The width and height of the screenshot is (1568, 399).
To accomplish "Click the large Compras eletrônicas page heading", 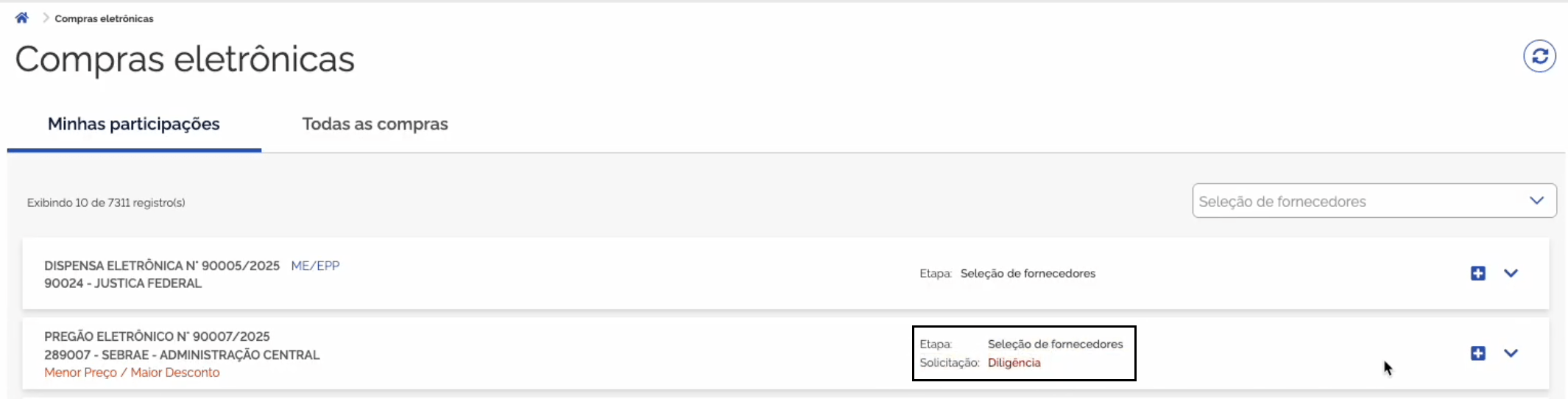I will point(185,59).
